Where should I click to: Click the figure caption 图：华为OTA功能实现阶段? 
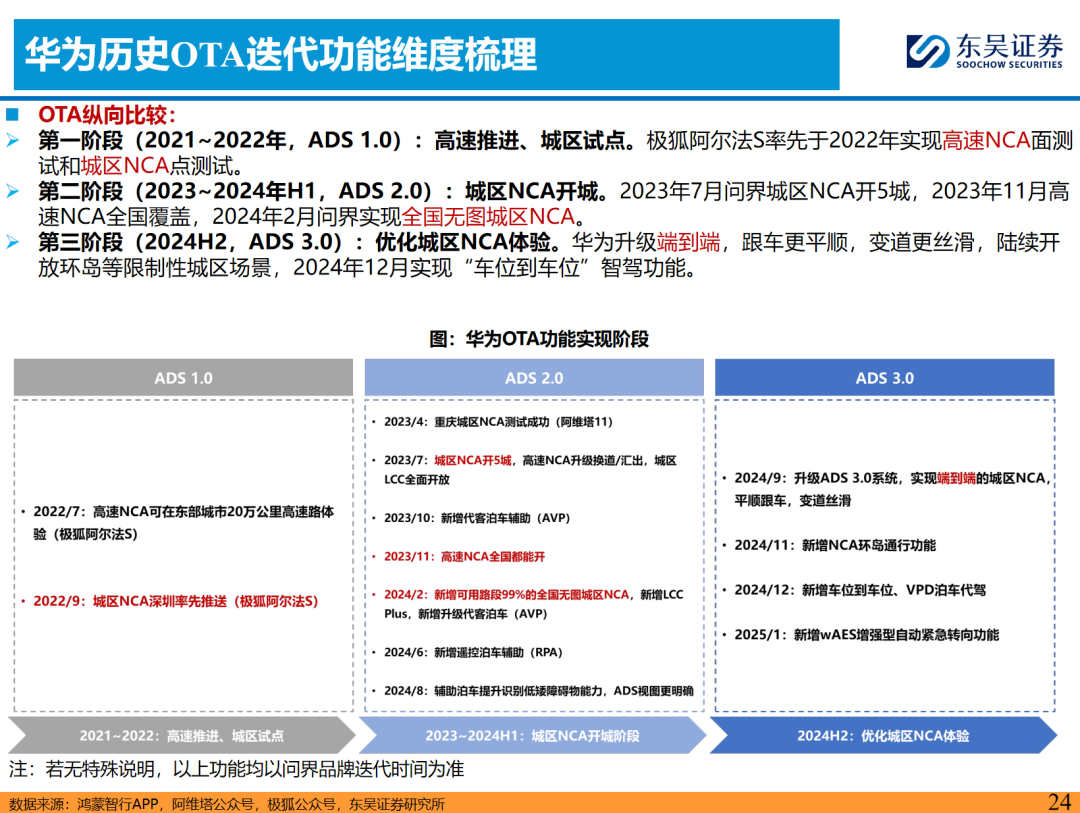(539, 339)
